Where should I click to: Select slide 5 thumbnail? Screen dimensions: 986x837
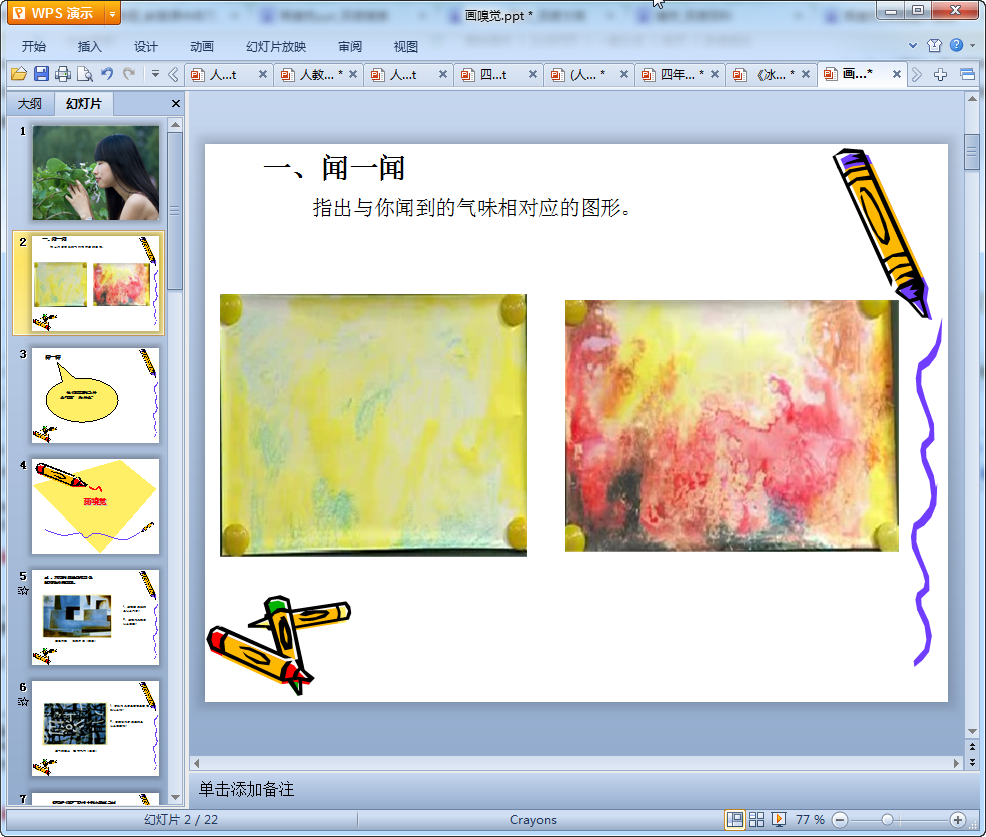point(96,618)
